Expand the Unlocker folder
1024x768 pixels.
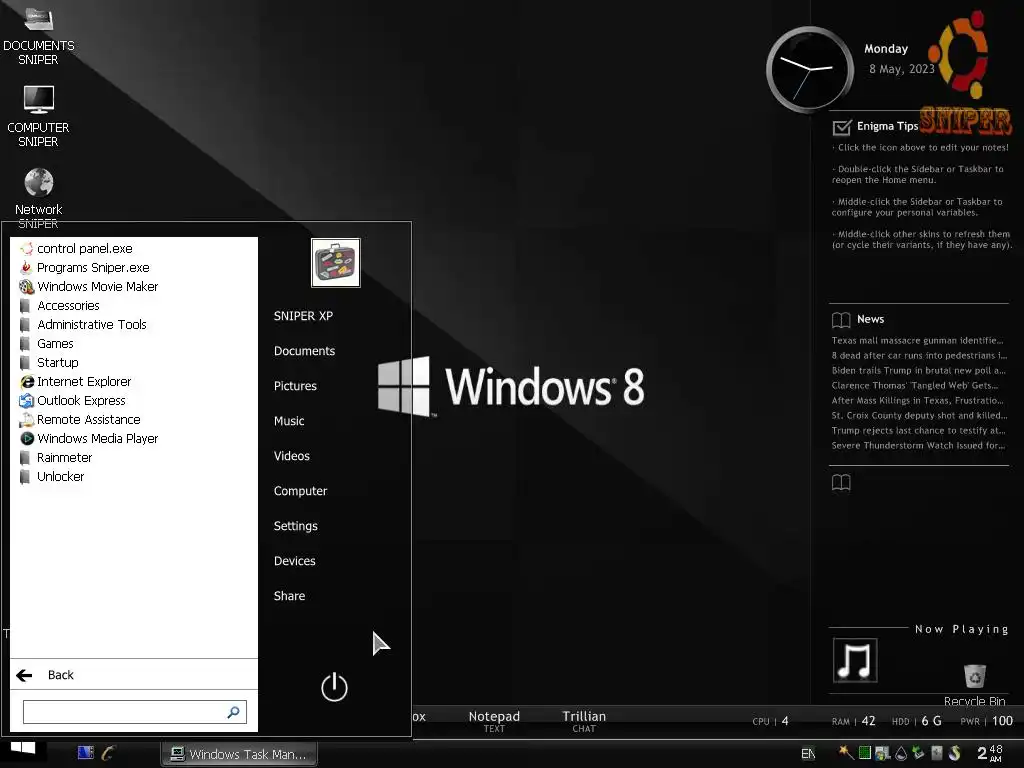(x=52, y=476)
